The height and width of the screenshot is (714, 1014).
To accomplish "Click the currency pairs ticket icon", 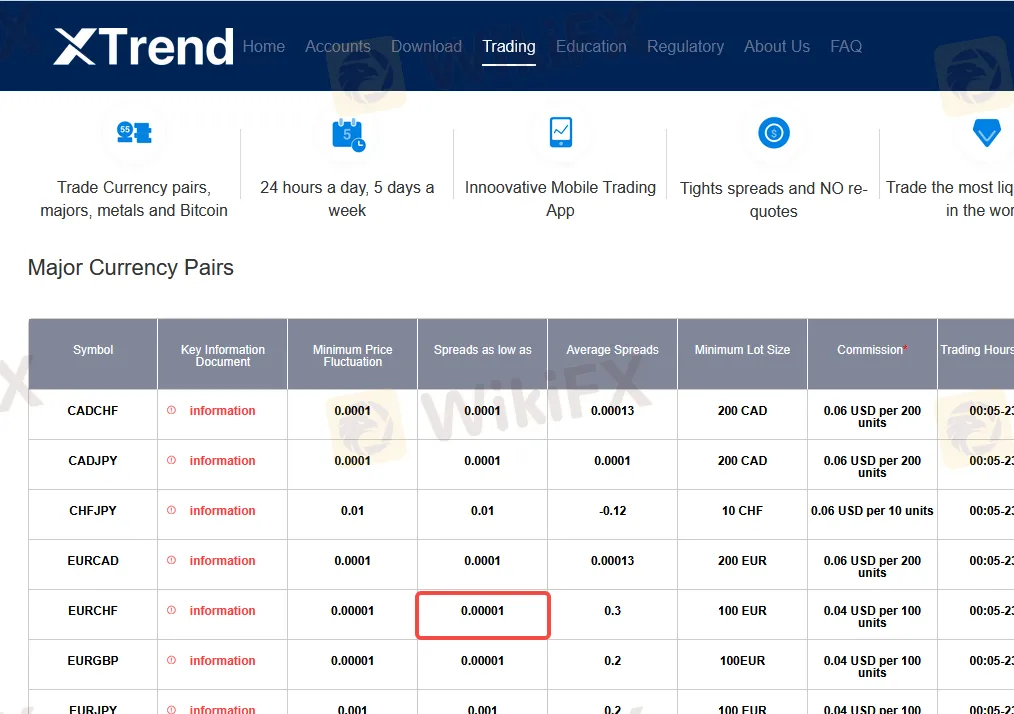I will pos(134,133).
